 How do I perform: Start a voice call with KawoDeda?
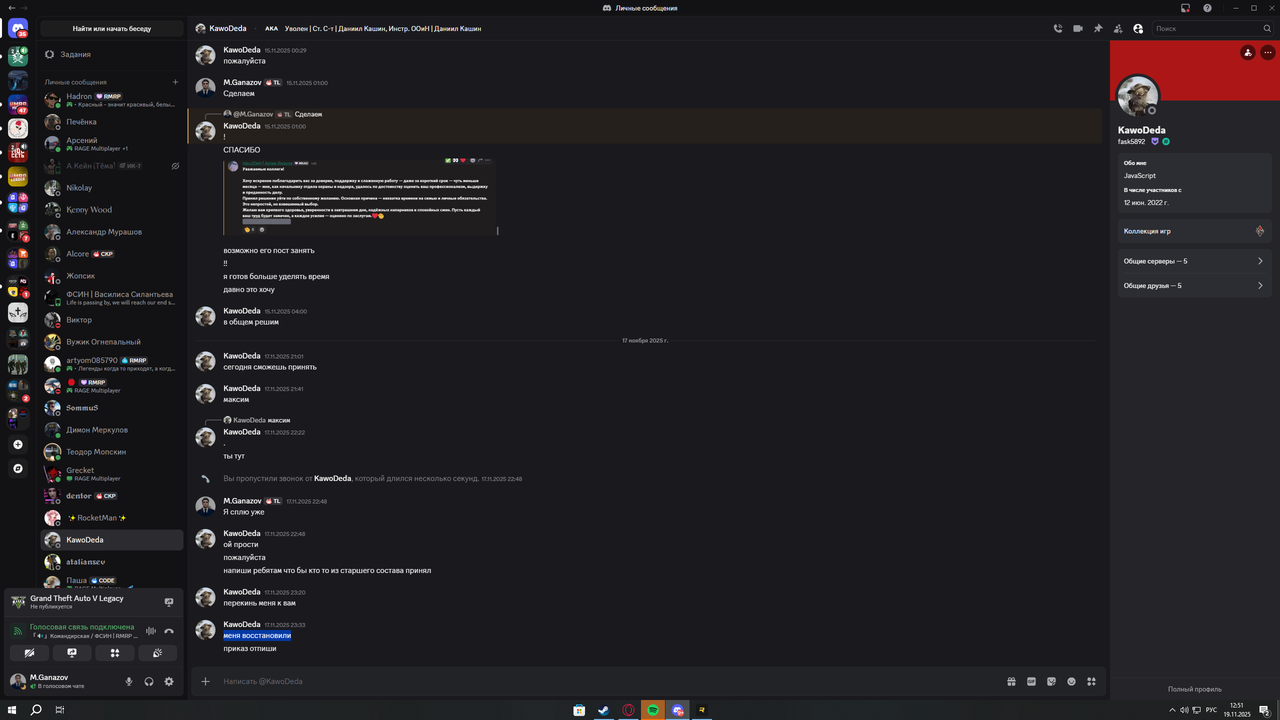[1058, 29]
